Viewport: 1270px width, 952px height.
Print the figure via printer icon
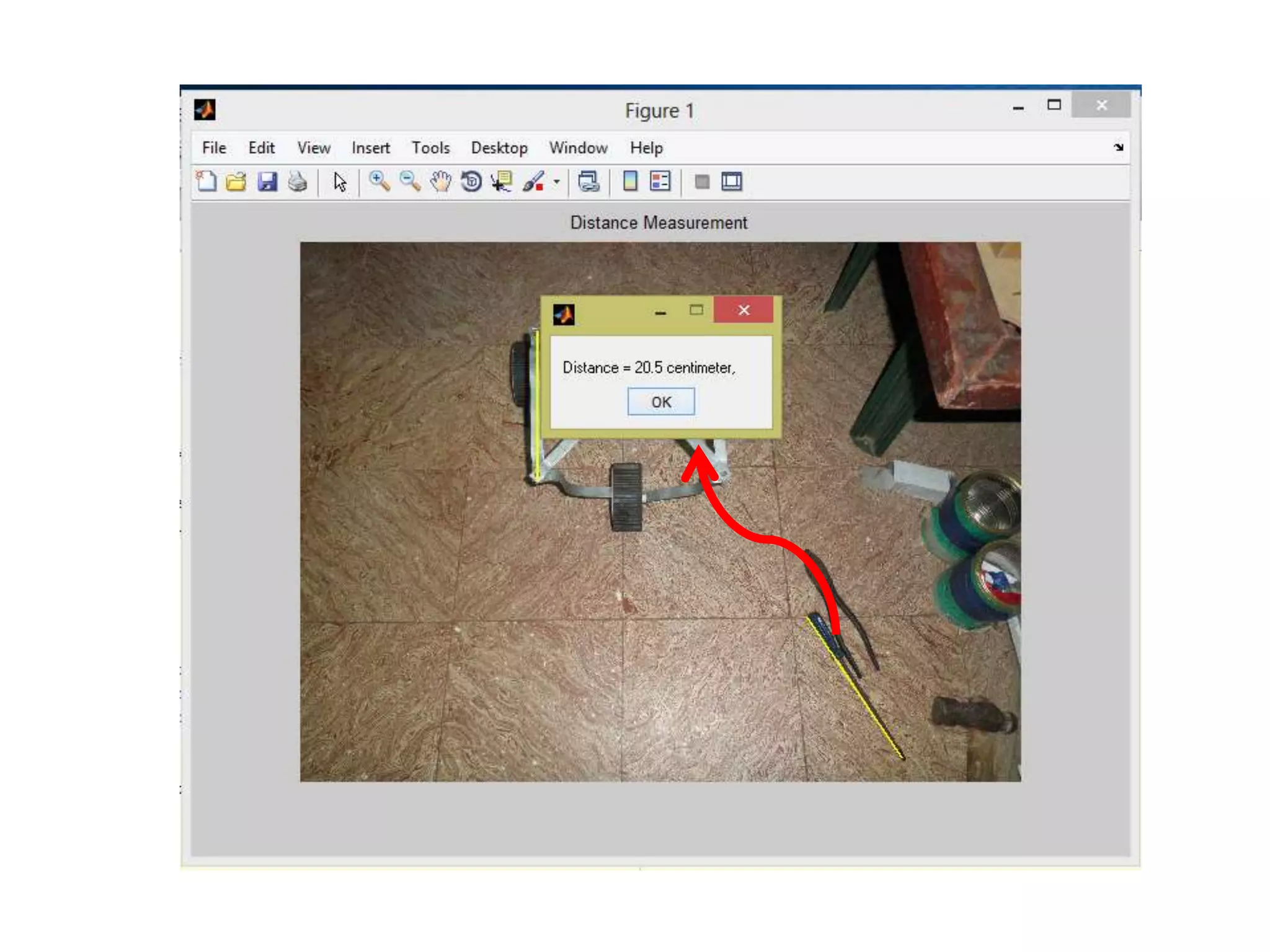[x=298, y=182]
